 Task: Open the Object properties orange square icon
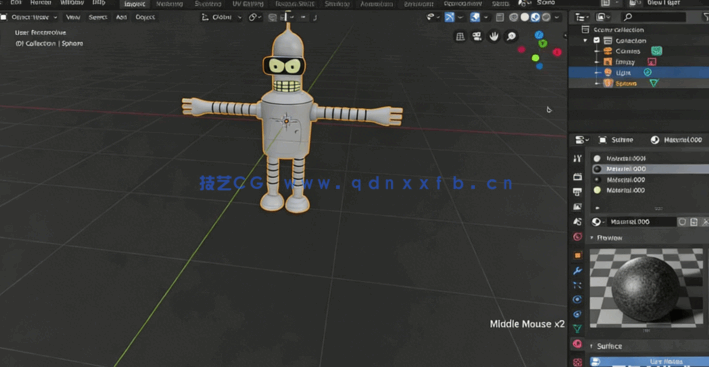[x=577, y=255]
